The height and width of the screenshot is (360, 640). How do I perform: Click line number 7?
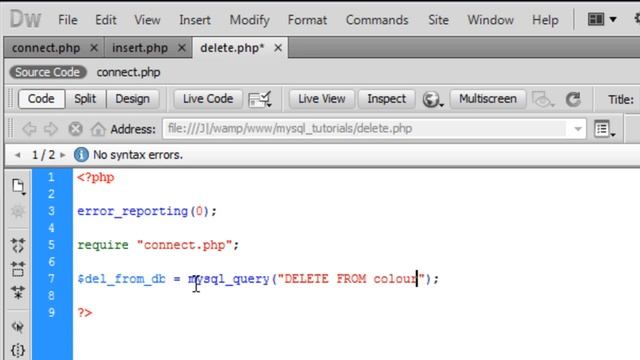(51, 279)
